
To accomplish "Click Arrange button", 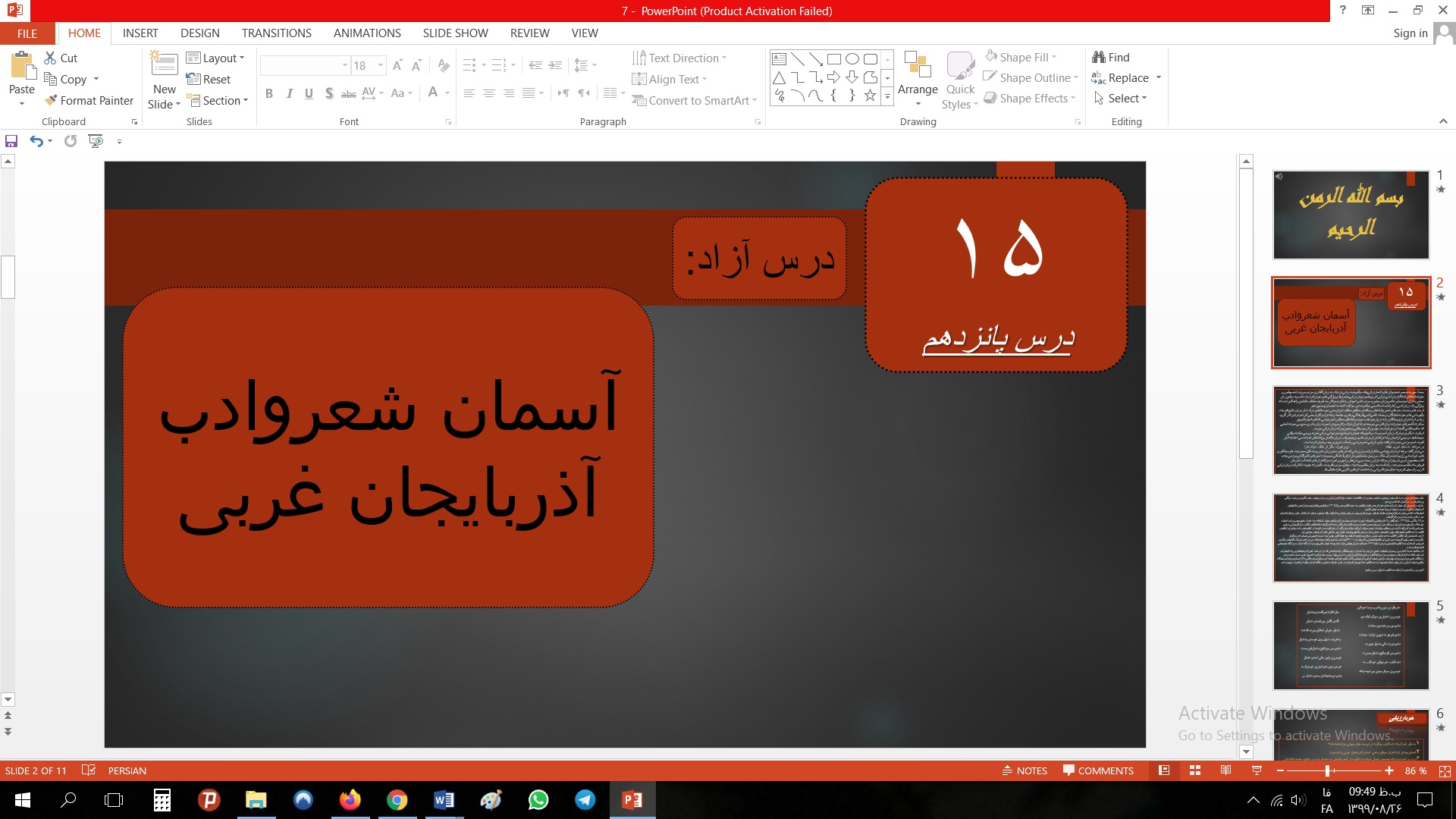I will 918,78.
